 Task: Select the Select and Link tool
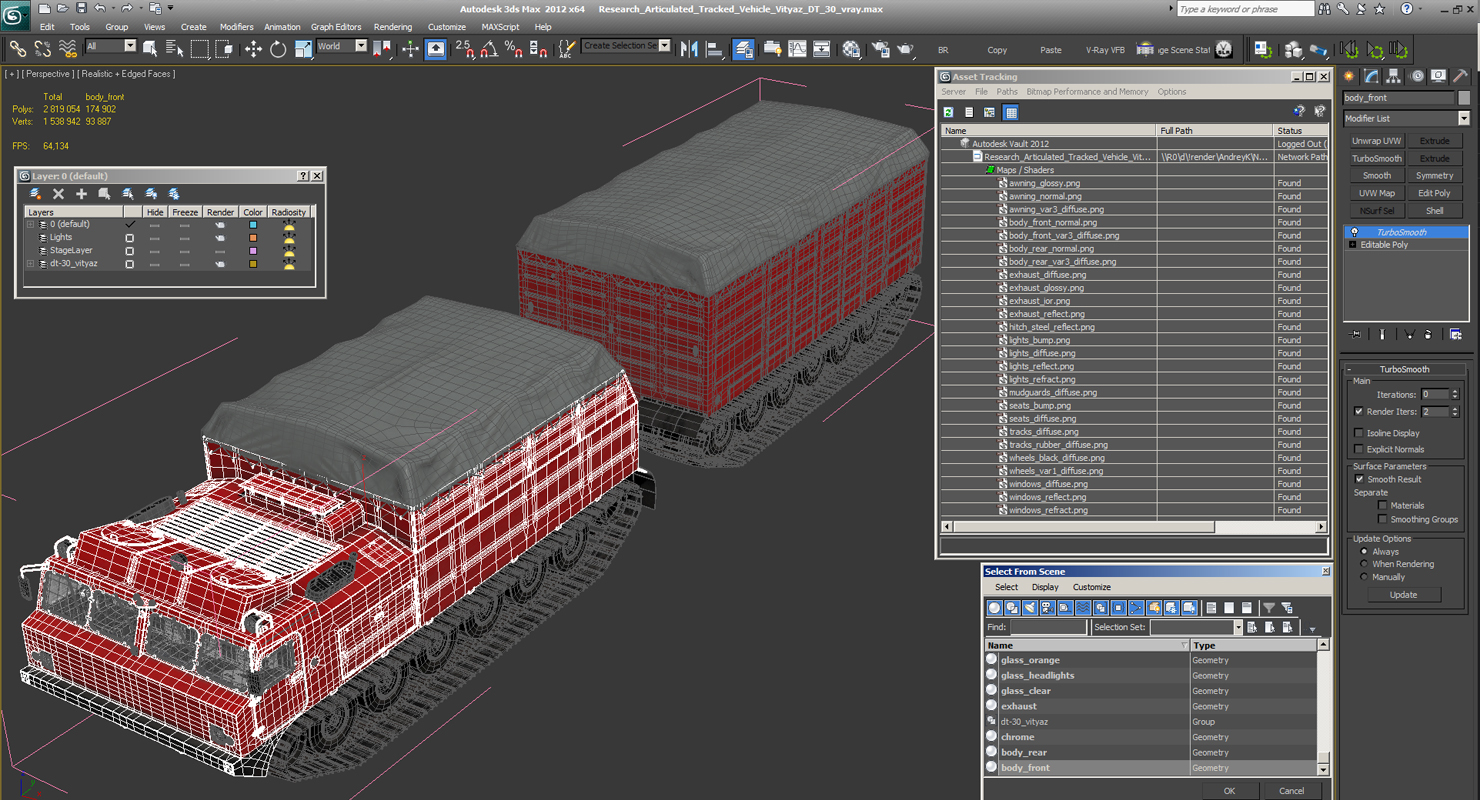point(18,49)
